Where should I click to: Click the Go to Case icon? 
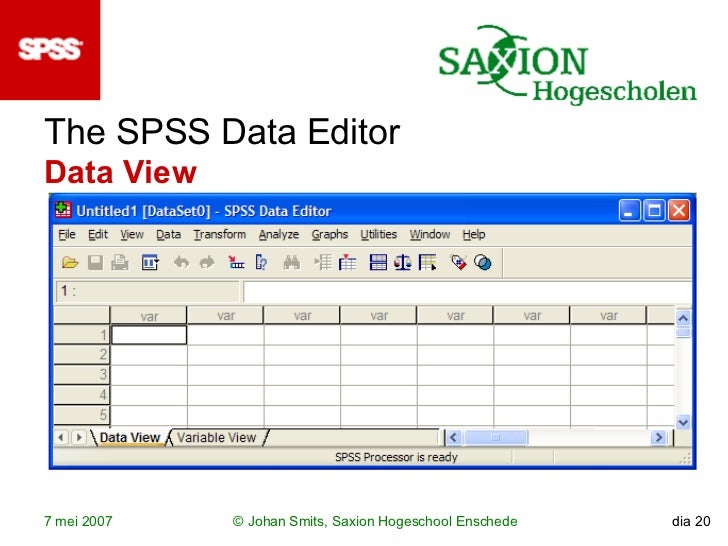[236, 263]
